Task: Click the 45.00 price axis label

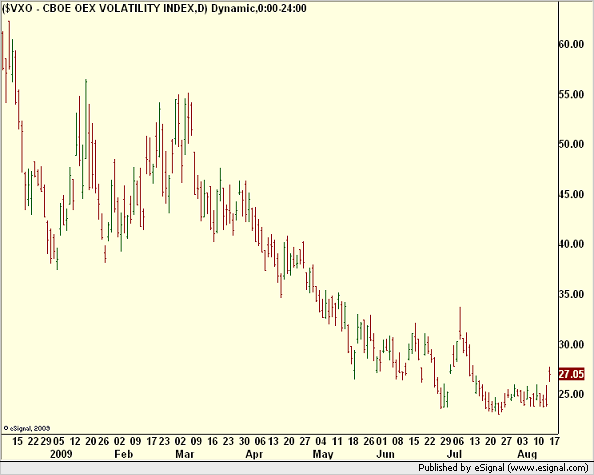Action: coord(572,194)
